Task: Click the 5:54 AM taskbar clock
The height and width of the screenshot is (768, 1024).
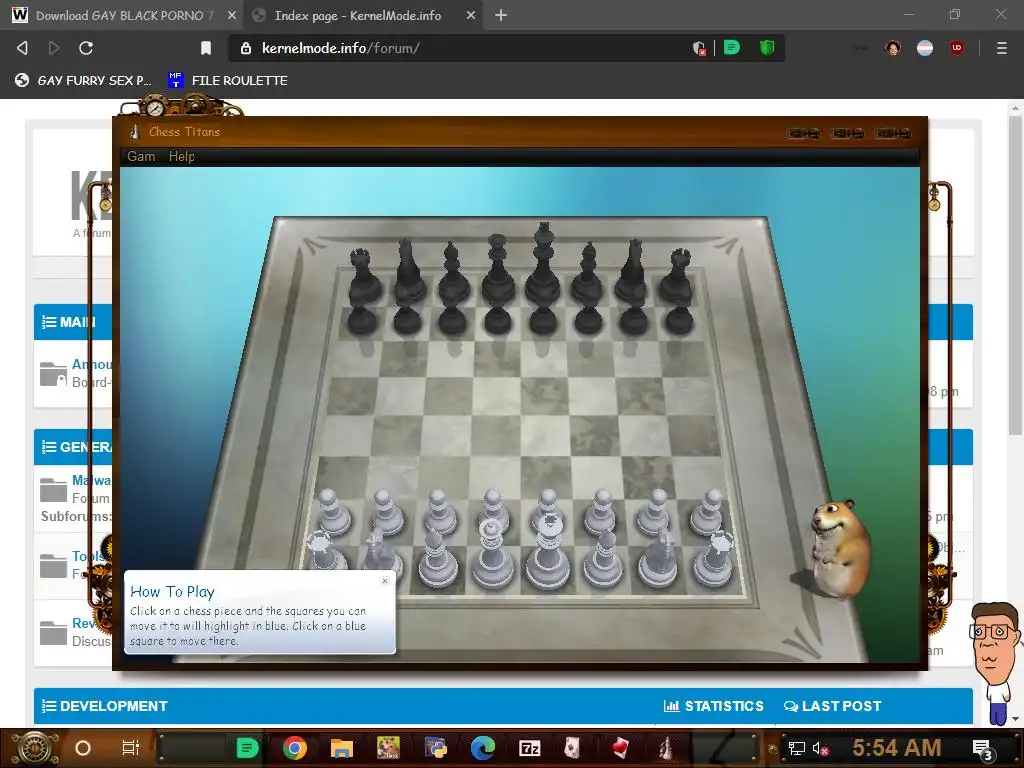Action: point(897,747)
